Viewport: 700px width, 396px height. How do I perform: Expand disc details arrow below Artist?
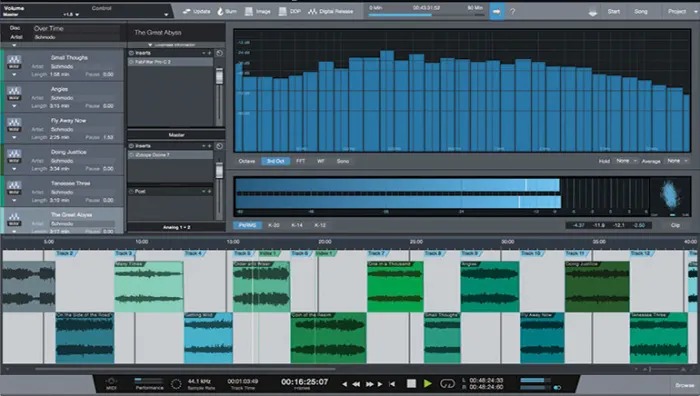[14, 45]
